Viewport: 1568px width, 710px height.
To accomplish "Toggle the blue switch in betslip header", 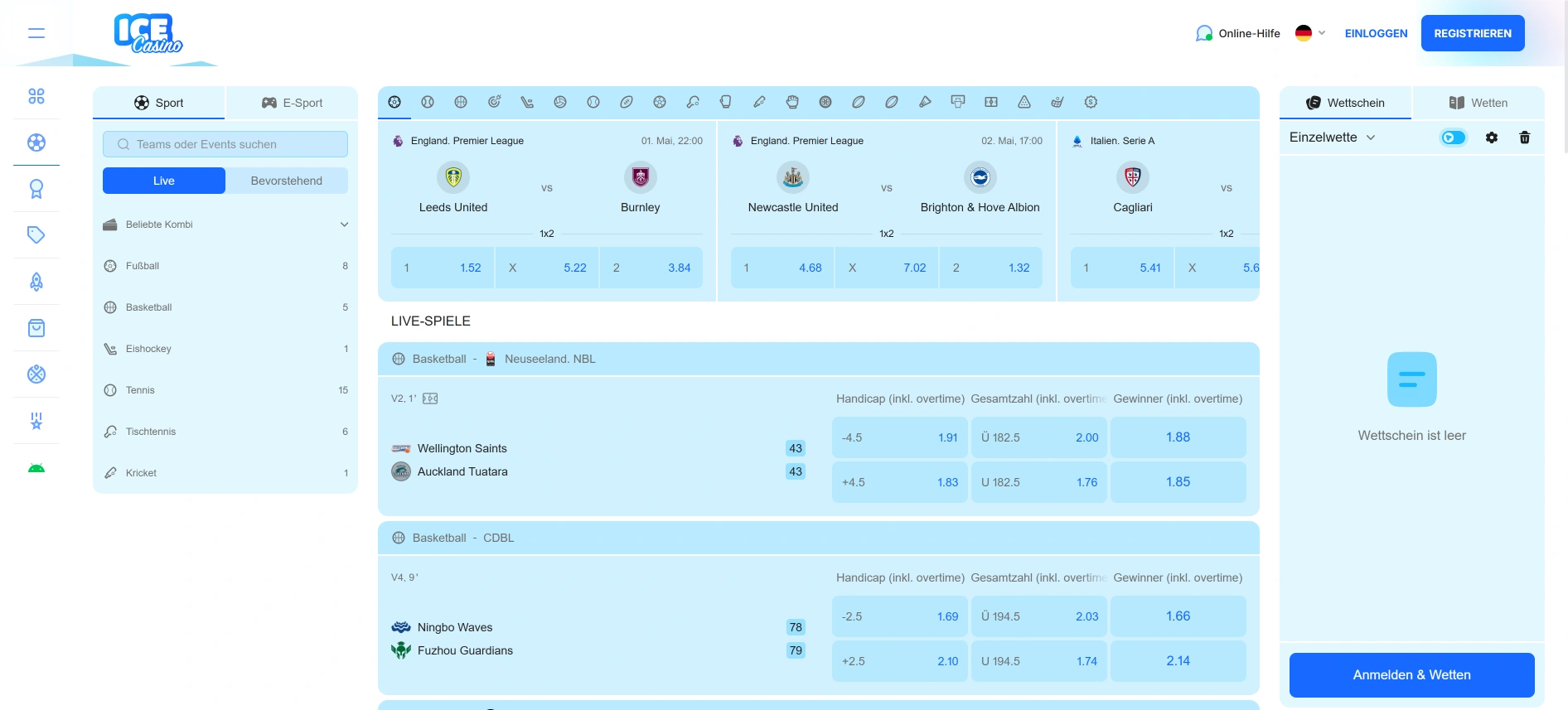I will tap(1454, 138).
